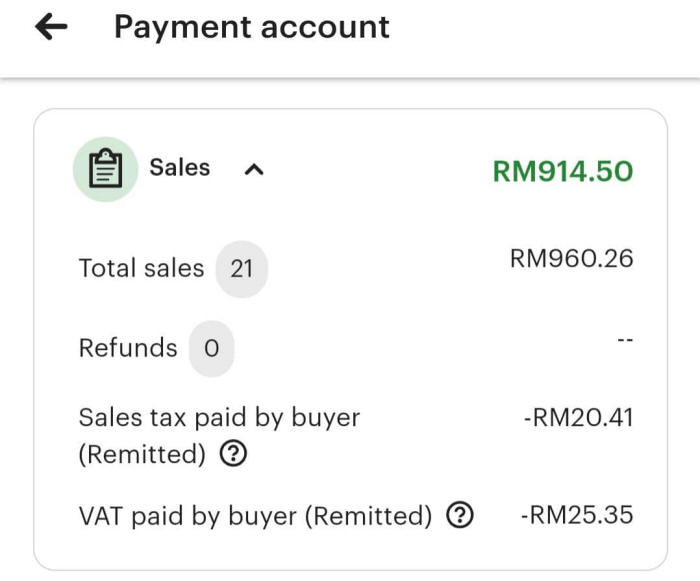This screenshot has height=581, width=700.
Task: Open help for Sales tax paid by buyer
Action: (x=232, y=455)
